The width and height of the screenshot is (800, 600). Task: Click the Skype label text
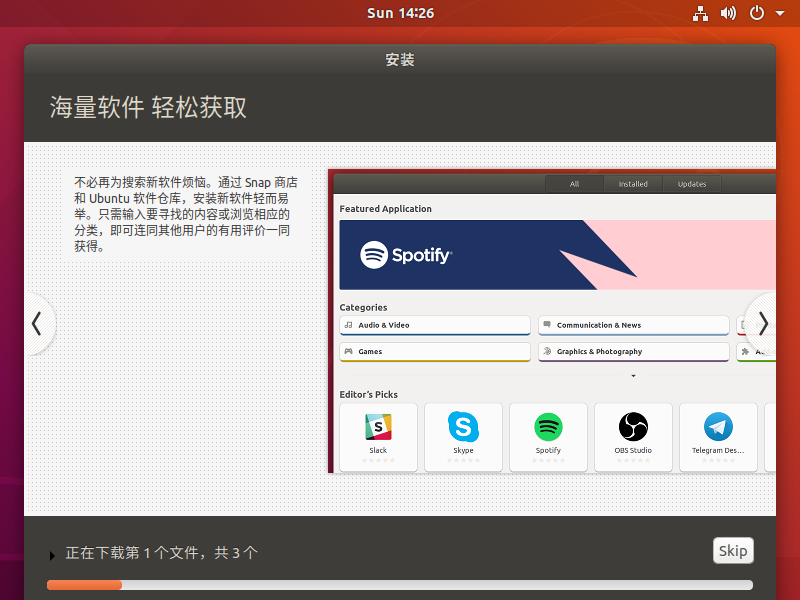pos(463,451)
